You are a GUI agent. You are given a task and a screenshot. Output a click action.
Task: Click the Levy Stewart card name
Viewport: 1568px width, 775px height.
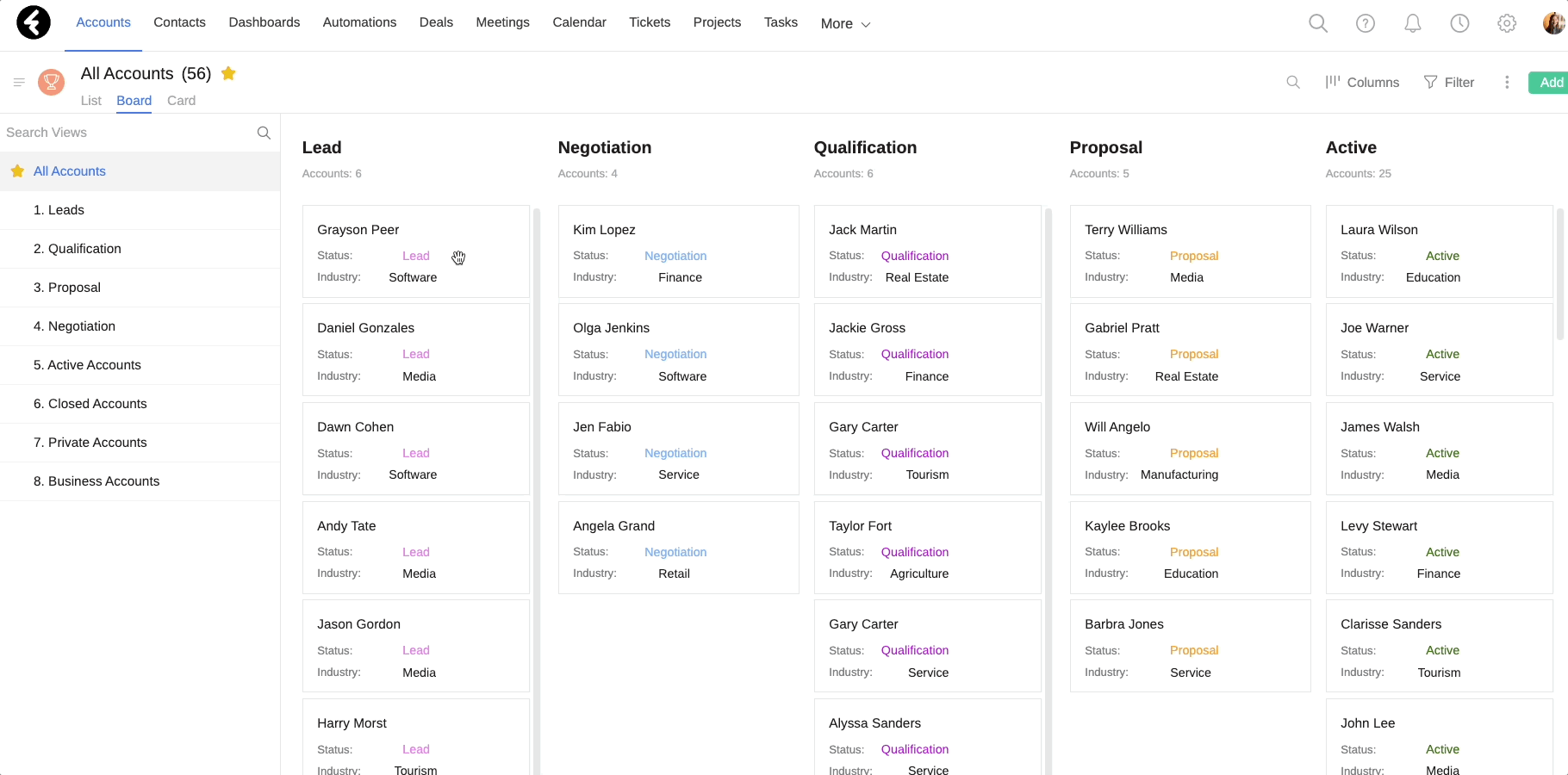point(1378,526)
